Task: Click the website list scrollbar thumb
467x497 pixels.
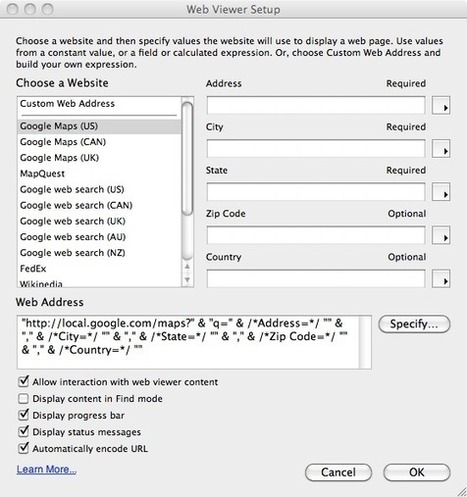Action: pyautogui.click(x=188, y=159)
